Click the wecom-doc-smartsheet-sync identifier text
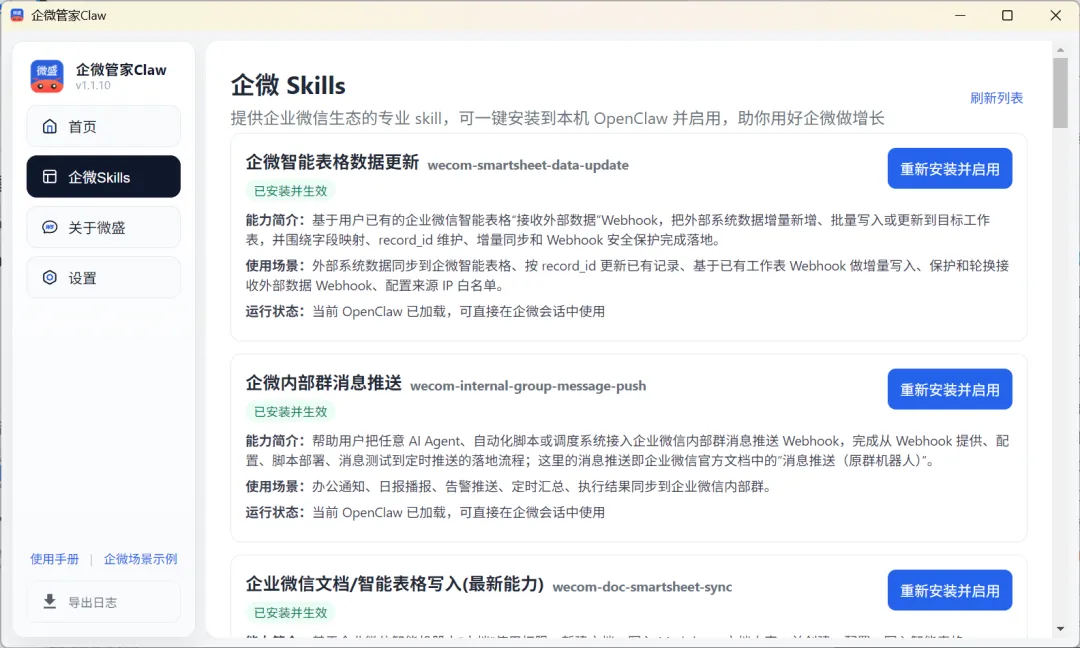This screenshot has width=1080, height=648. pos(643,587)
